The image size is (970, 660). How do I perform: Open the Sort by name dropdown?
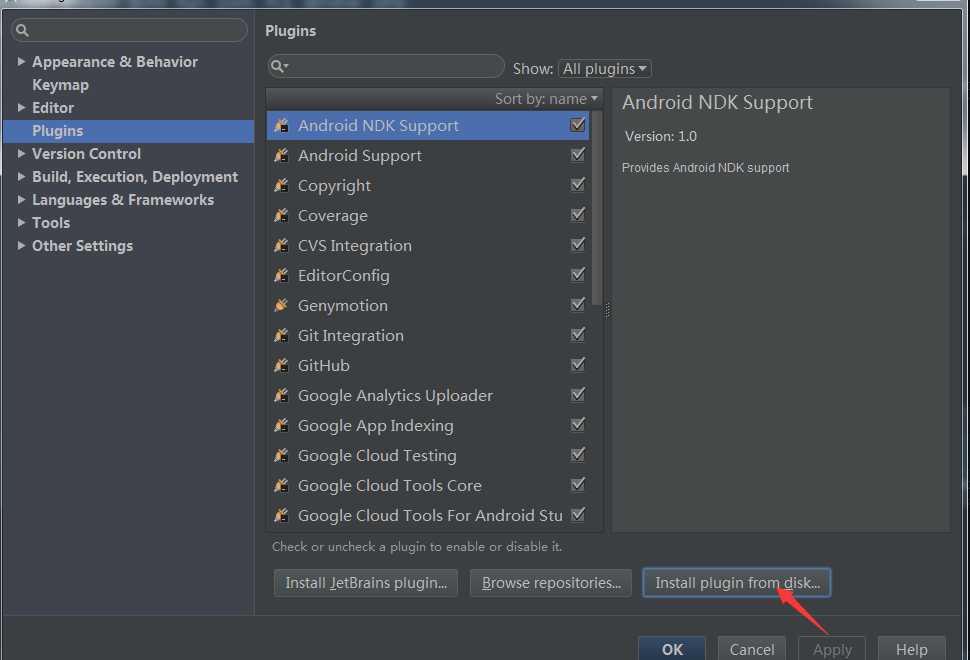click(546, 99)
